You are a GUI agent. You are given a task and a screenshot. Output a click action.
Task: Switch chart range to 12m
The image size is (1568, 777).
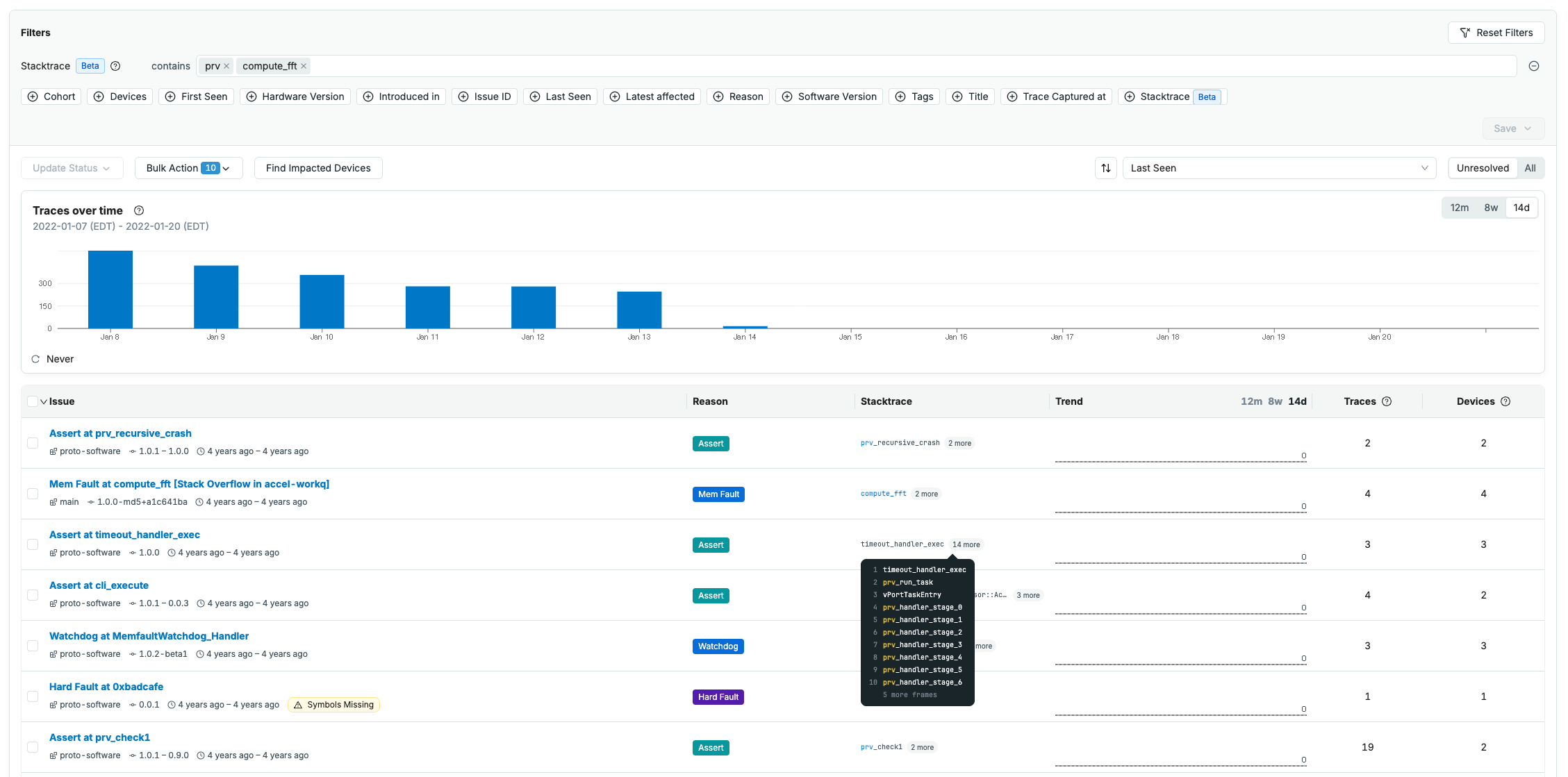(1460, 208)
